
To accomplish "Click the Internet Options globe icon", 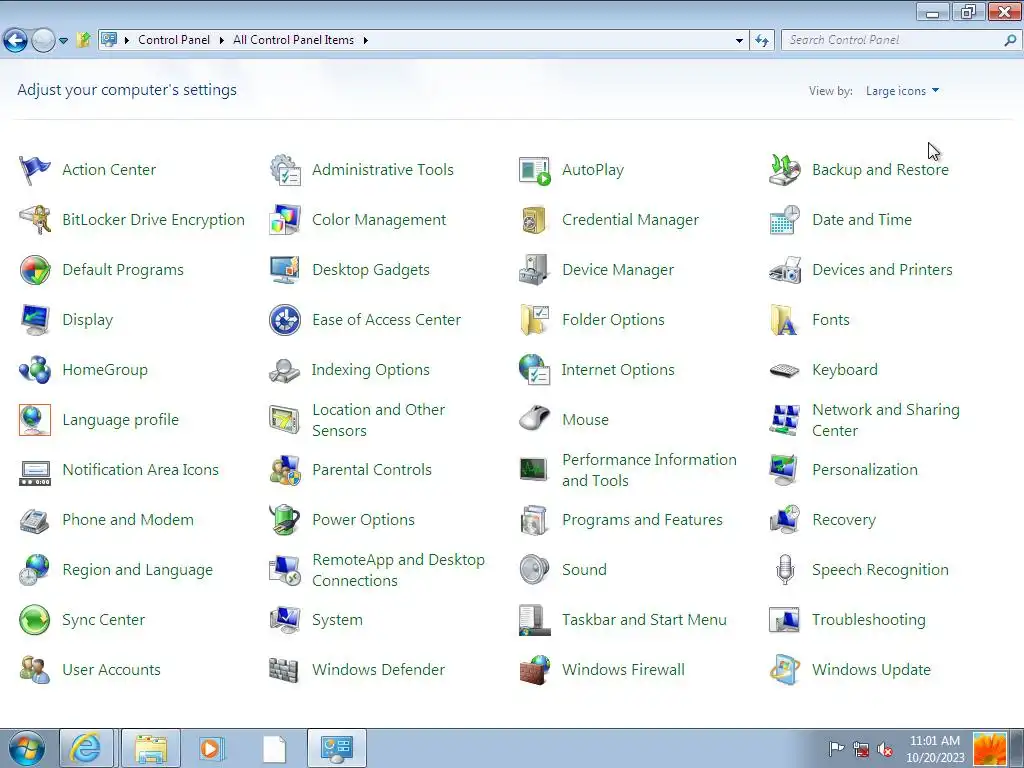I will pos(534,370).
